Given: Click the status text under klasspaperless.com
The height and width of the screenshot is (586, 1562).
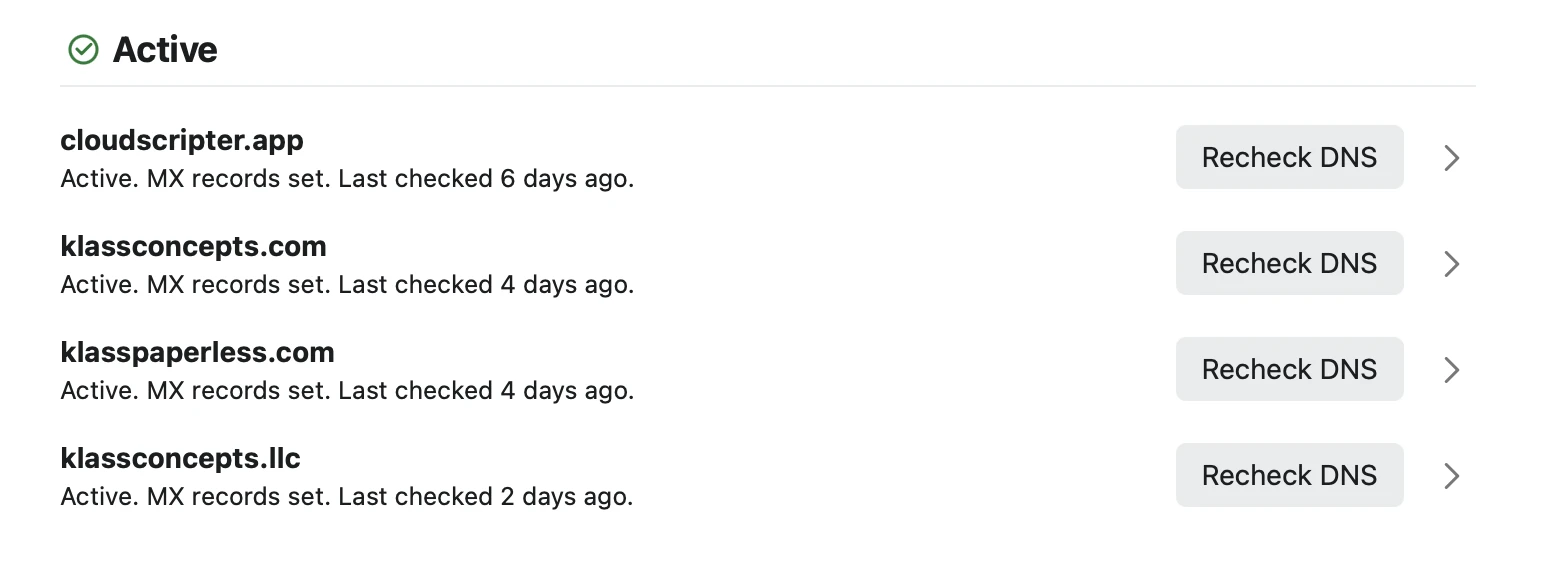Looking at the screenshot, I should pyautogui.click(x=346, y=390).
